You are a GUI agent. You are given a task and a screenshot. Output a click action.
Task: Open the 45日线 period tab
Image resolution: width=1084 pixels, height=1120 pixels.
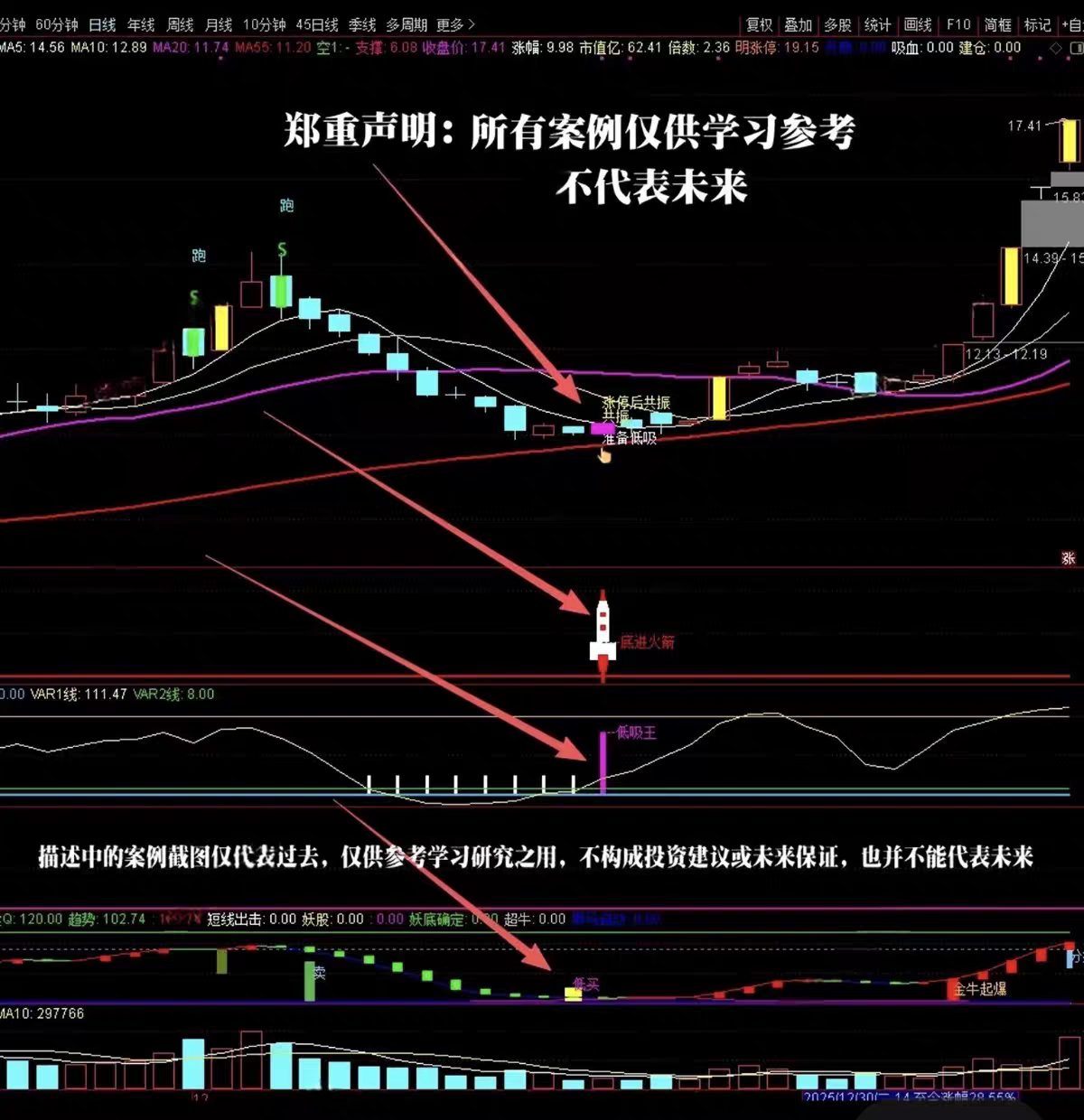[x=317, y=24]
